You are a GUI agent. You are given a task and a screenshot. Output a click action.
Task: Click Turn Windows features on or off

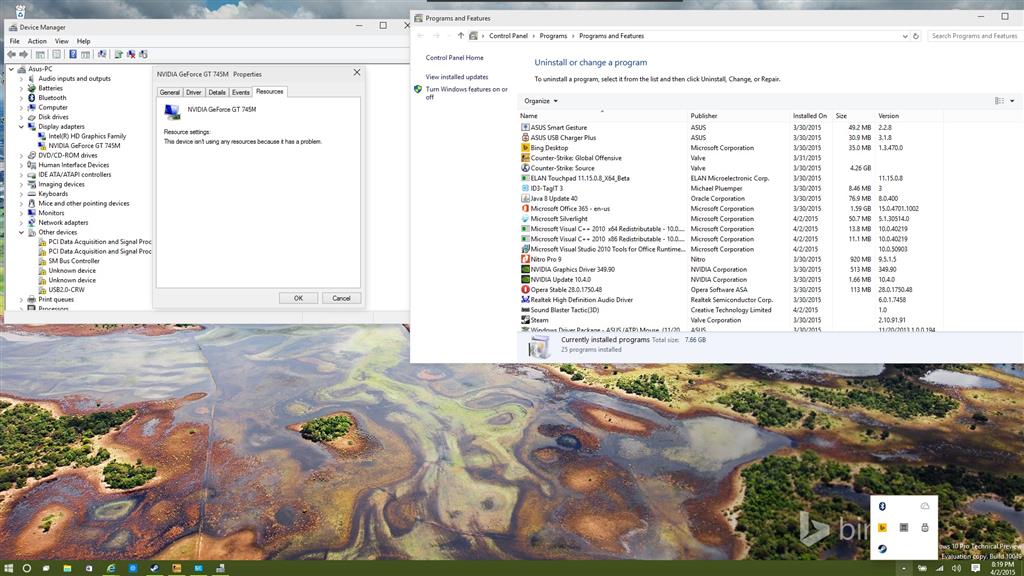coord(466,93)
